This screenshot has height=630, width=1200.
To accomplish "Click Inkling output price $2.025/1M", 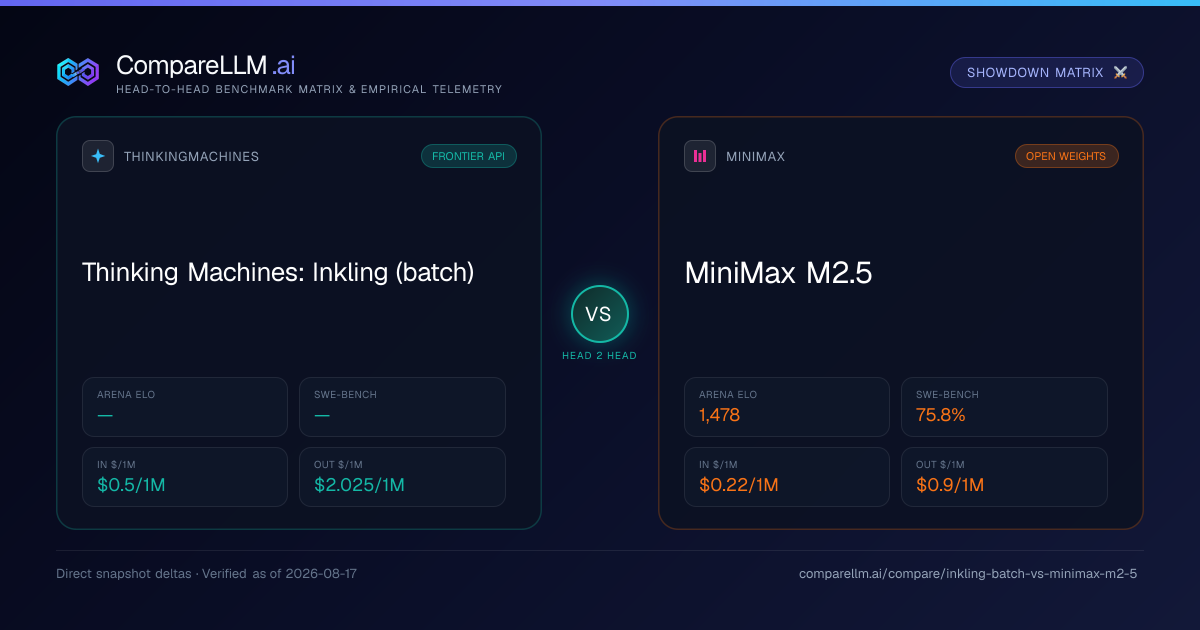I will coord(360,485).
